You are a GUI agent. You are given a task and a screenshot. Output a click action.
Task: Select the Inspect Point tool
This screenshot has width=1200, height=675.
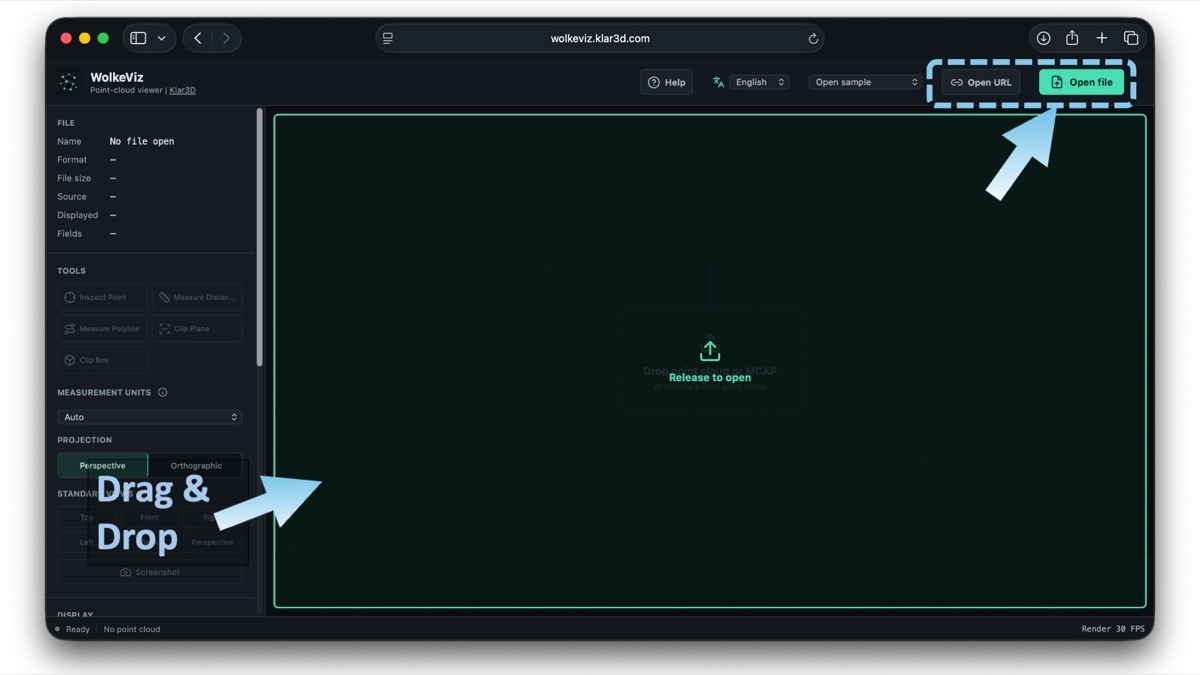click(102, 297)
